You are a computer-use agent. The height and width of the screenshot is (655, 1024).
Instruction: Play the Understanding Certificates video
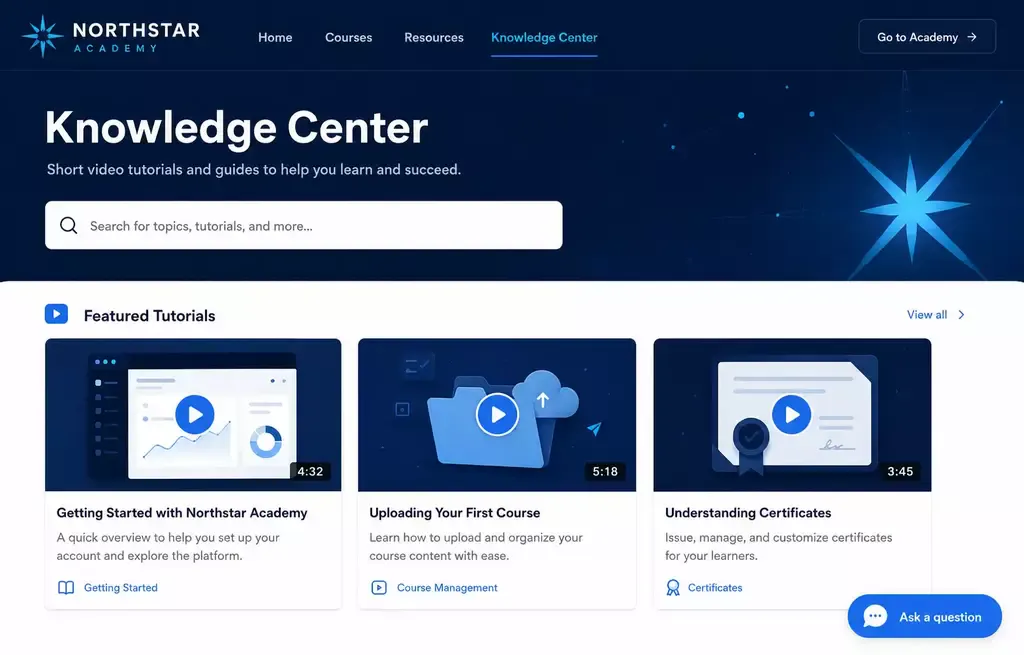point(792,414)
